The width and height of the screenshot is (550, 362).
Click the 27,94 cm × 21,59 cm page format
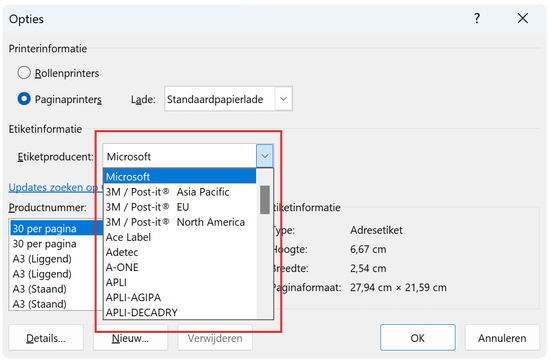(x=398, y=288)
